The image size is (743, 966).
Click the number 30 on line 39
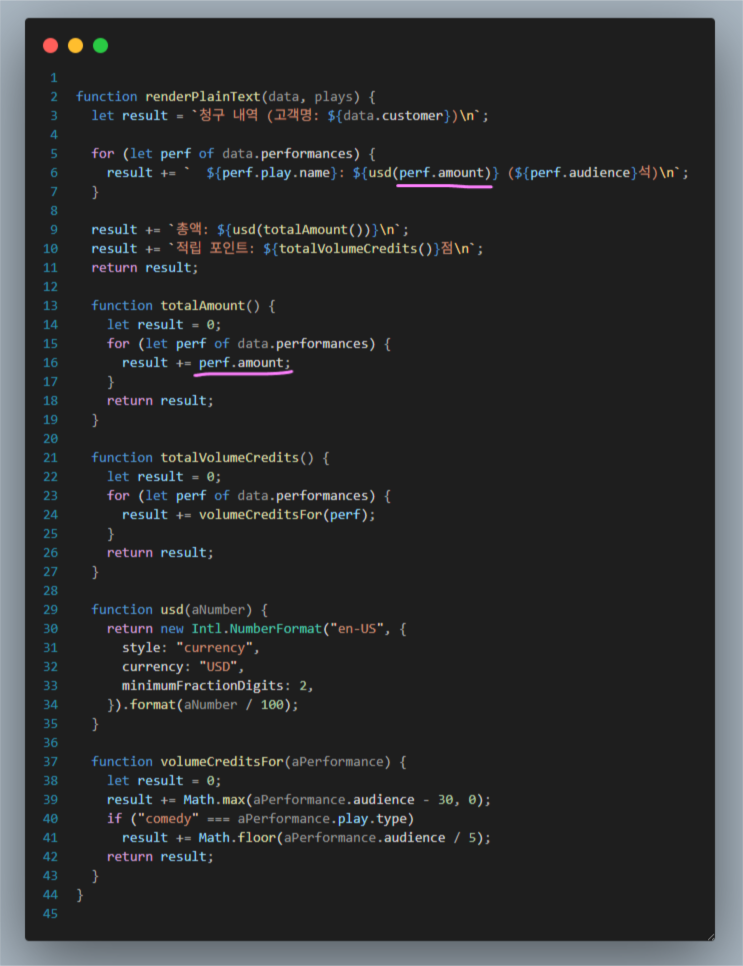[x=445, y=800]
